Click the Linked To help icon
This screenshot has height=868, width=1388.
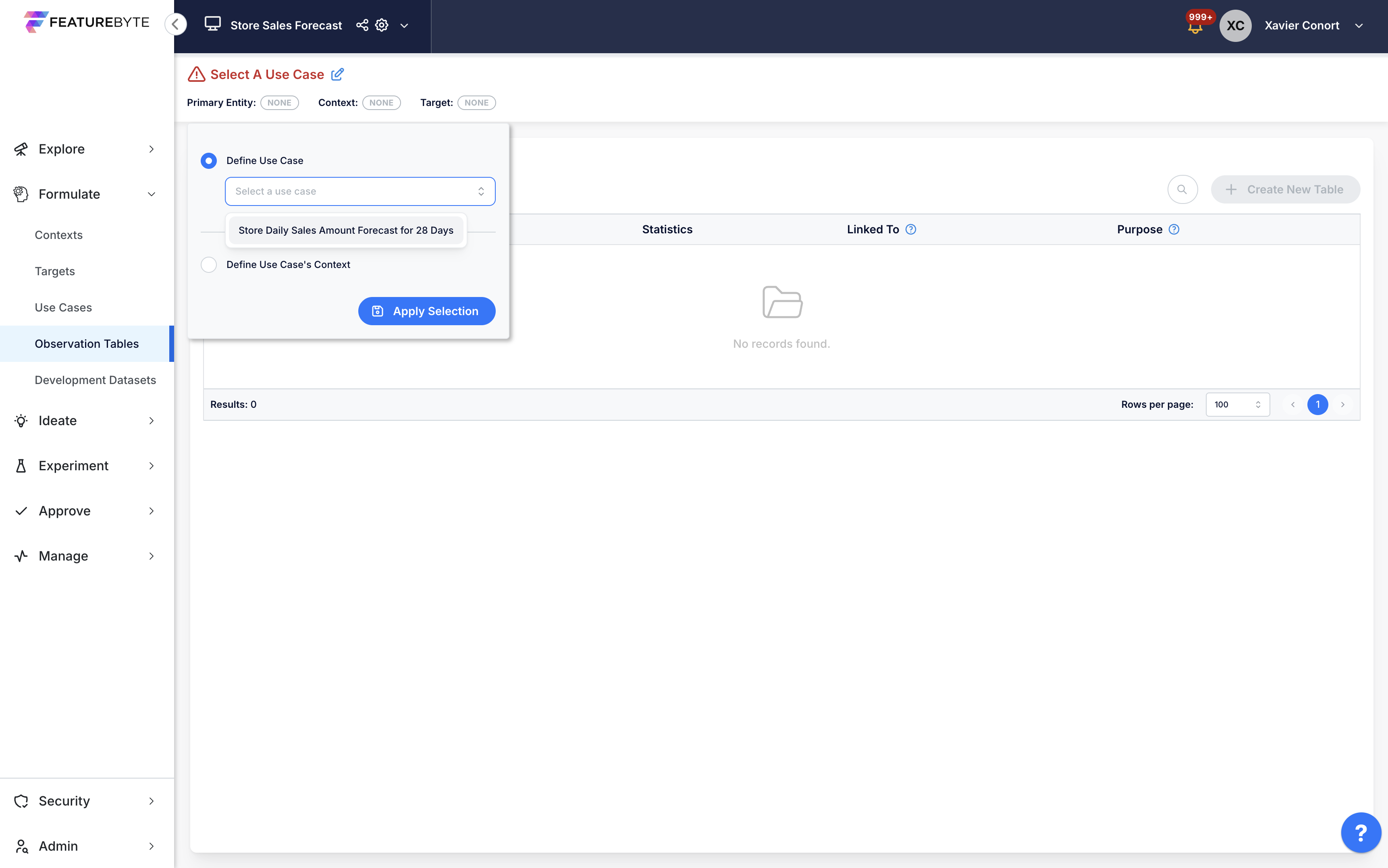click(910, 230)
